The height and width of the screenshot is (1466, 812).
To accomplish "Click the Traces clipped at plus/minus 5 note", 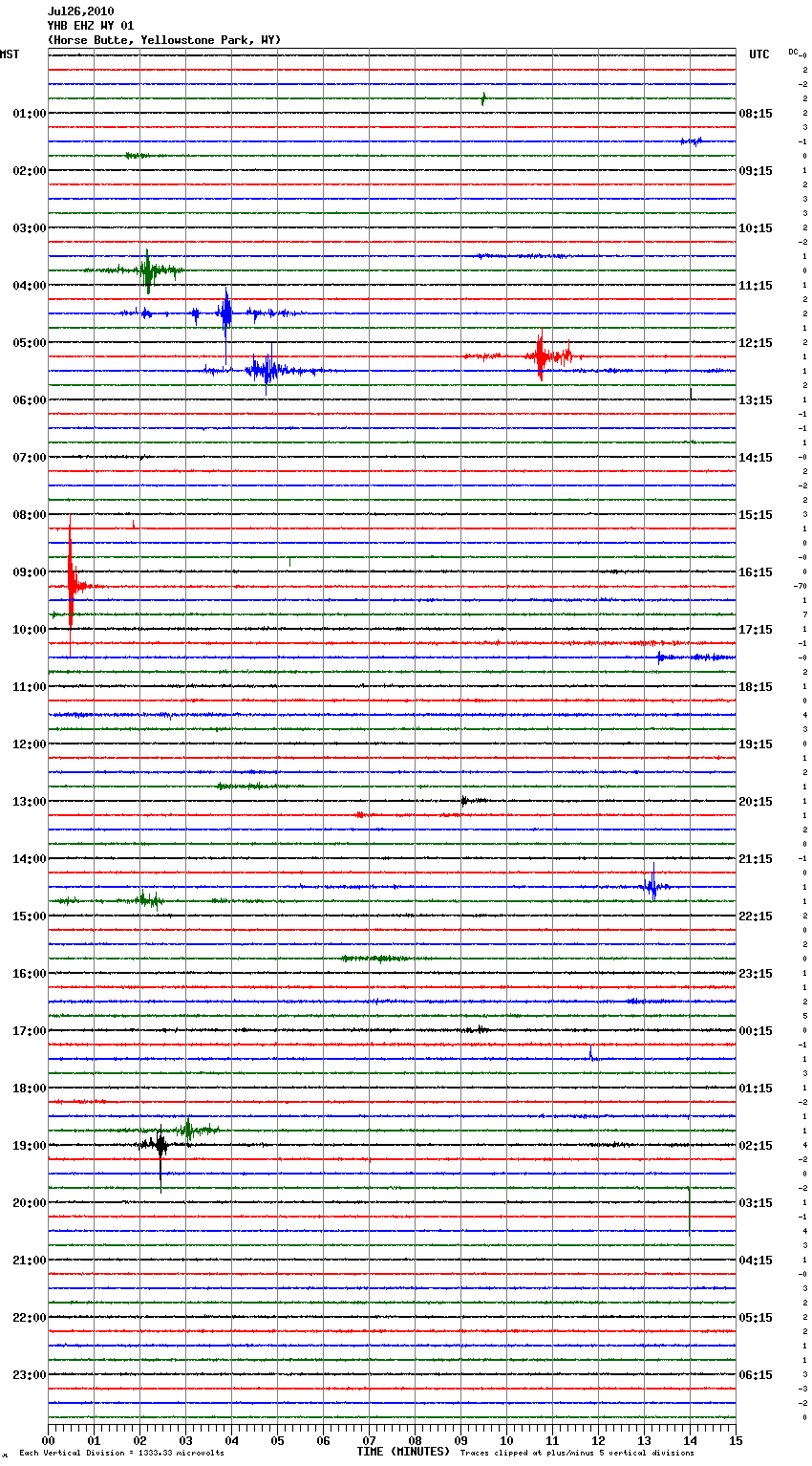I will click(577, 1453).
